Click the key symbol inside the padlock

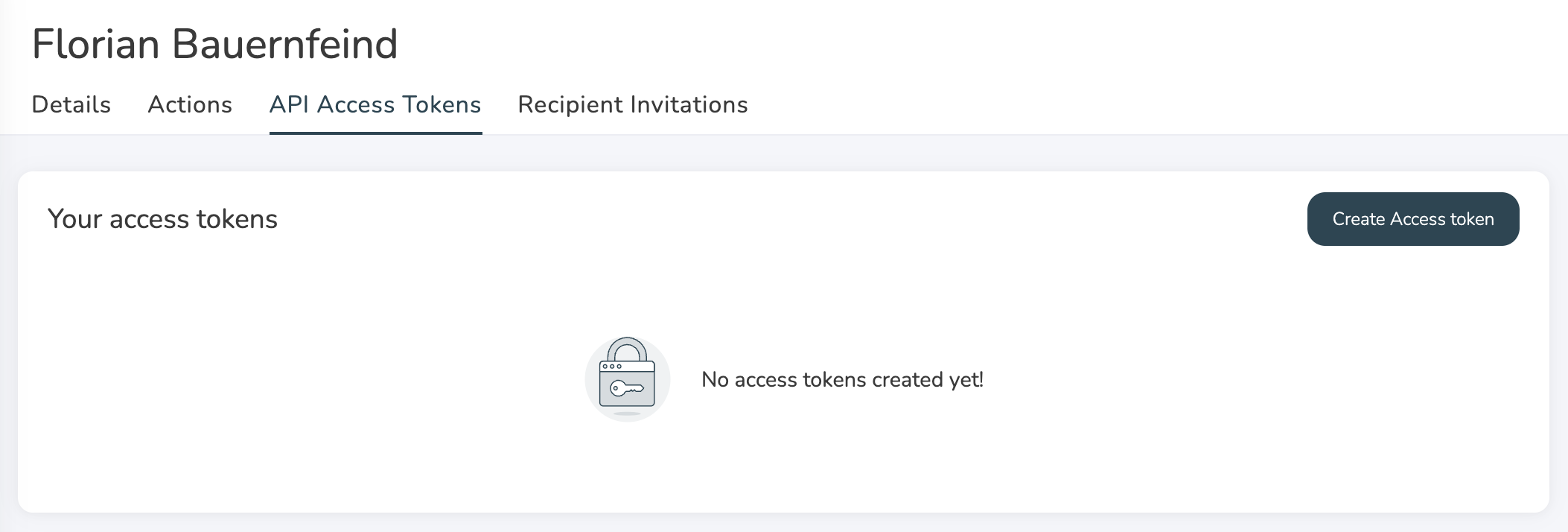[x=626, y=388]
